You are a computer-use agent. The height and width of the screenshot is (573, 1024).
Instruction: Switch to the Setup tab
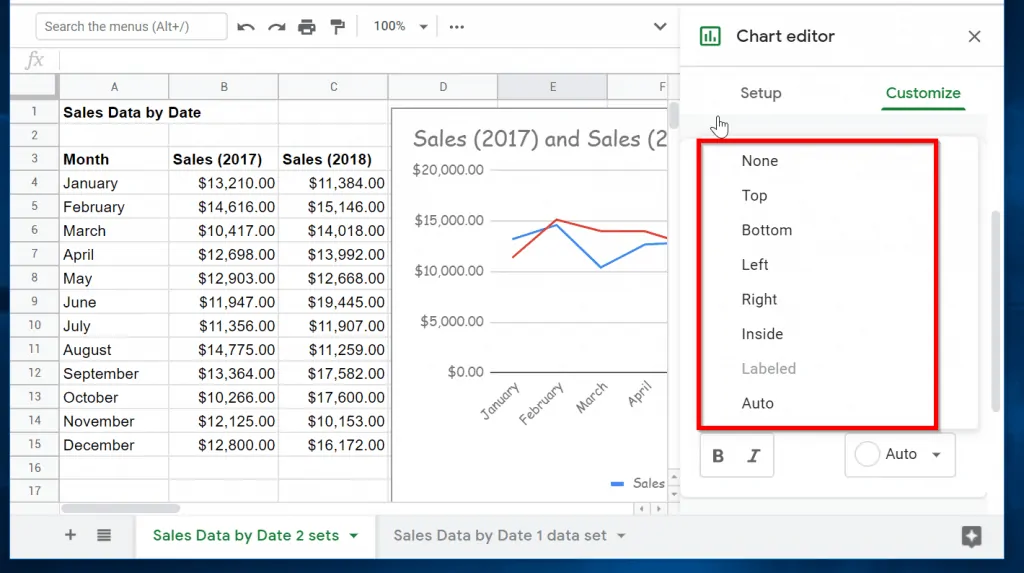[760, 93]
